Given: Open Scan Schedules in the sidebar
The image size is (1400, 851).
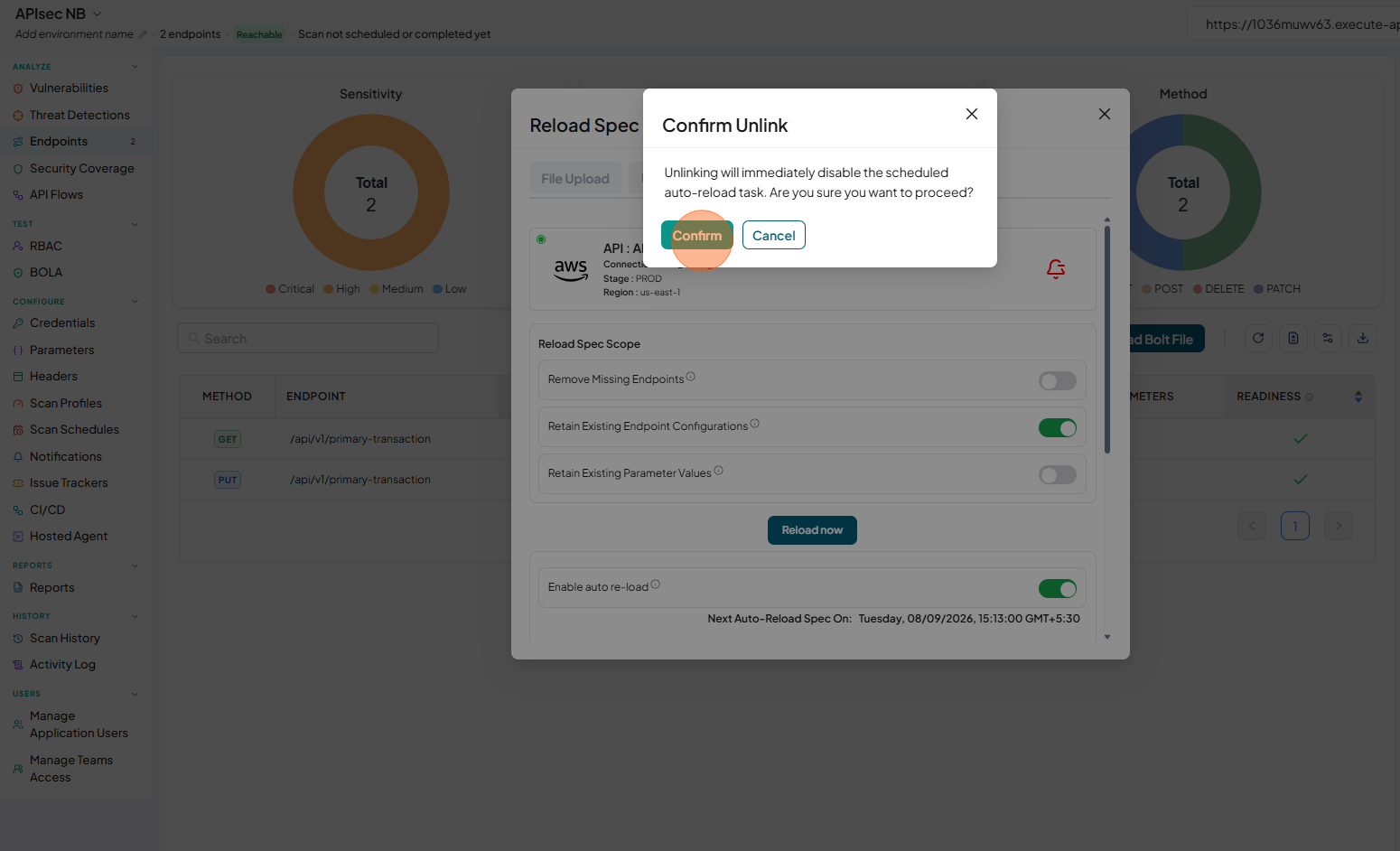Looking at the screenshot, I should point(74,430).
